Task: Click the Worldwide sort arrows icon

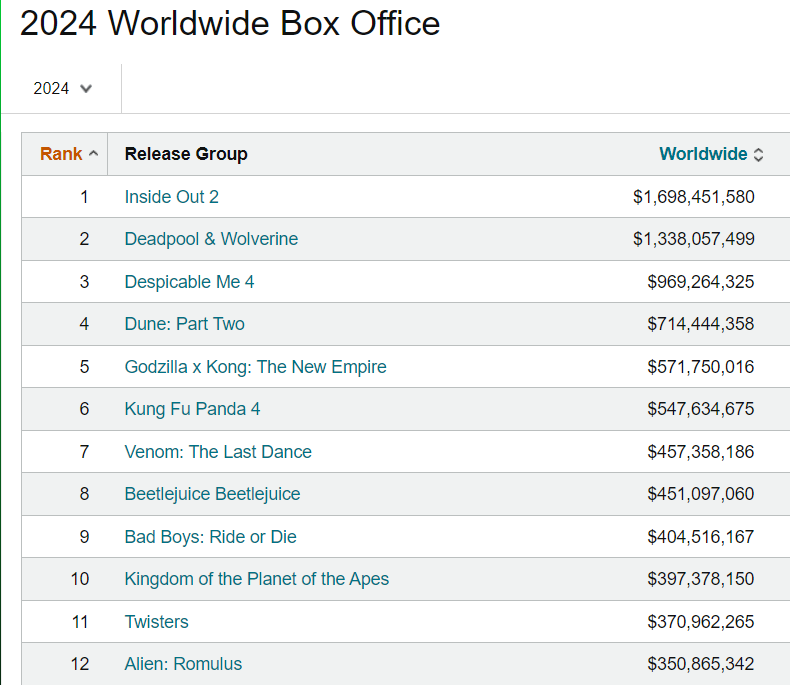Action: 758,155
